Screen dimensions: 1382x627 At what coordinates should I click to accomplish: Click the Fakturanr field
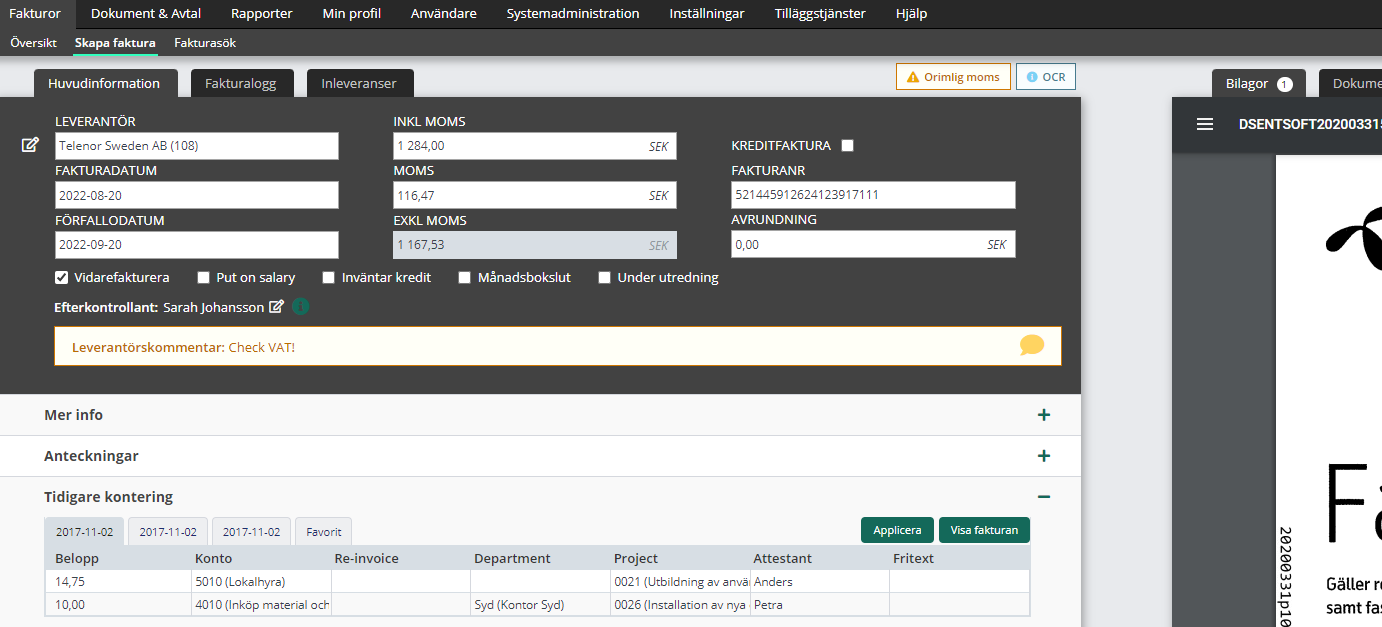point(873,195)
